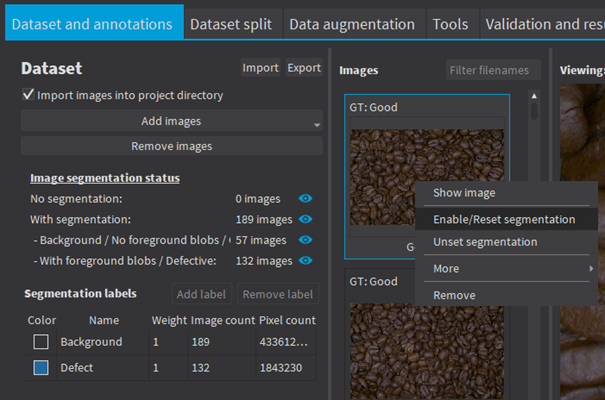The image size is (605, 400).
Task: Click the '189 images' count text
Action: coord(264,219)
